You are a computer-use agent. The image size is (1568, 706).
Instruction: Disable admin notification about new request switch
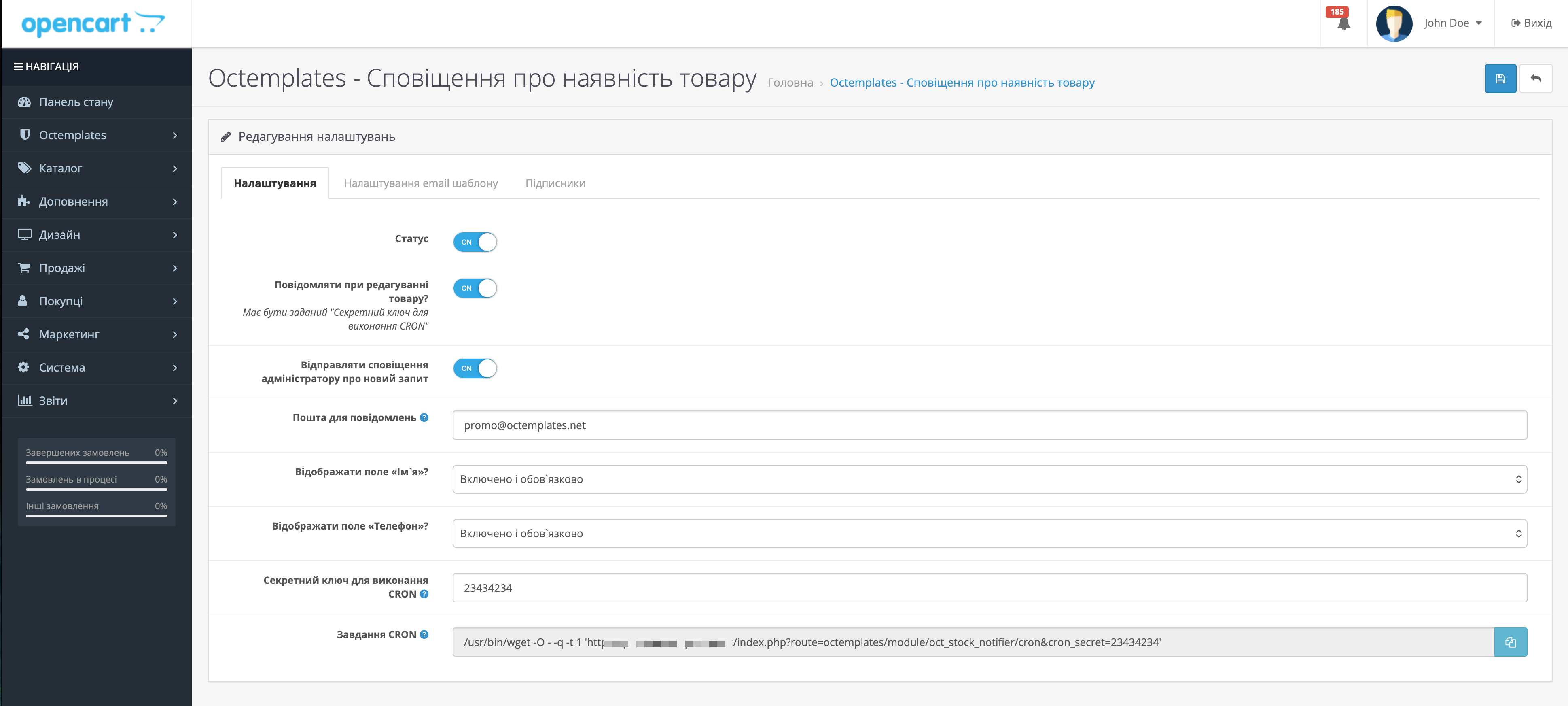(475, 368)
